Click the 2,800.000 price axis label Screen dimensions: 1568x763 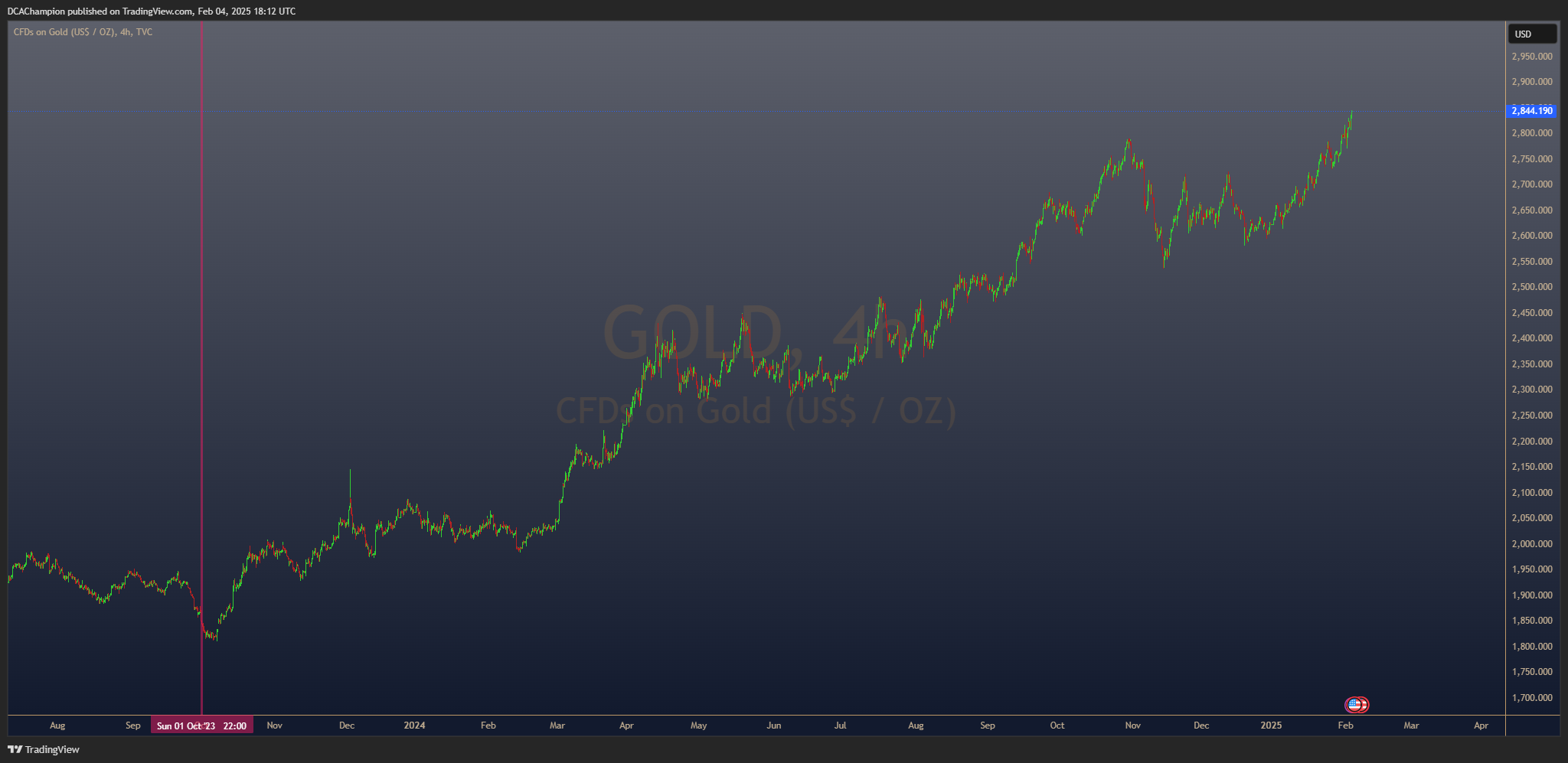coord(1532,133)
